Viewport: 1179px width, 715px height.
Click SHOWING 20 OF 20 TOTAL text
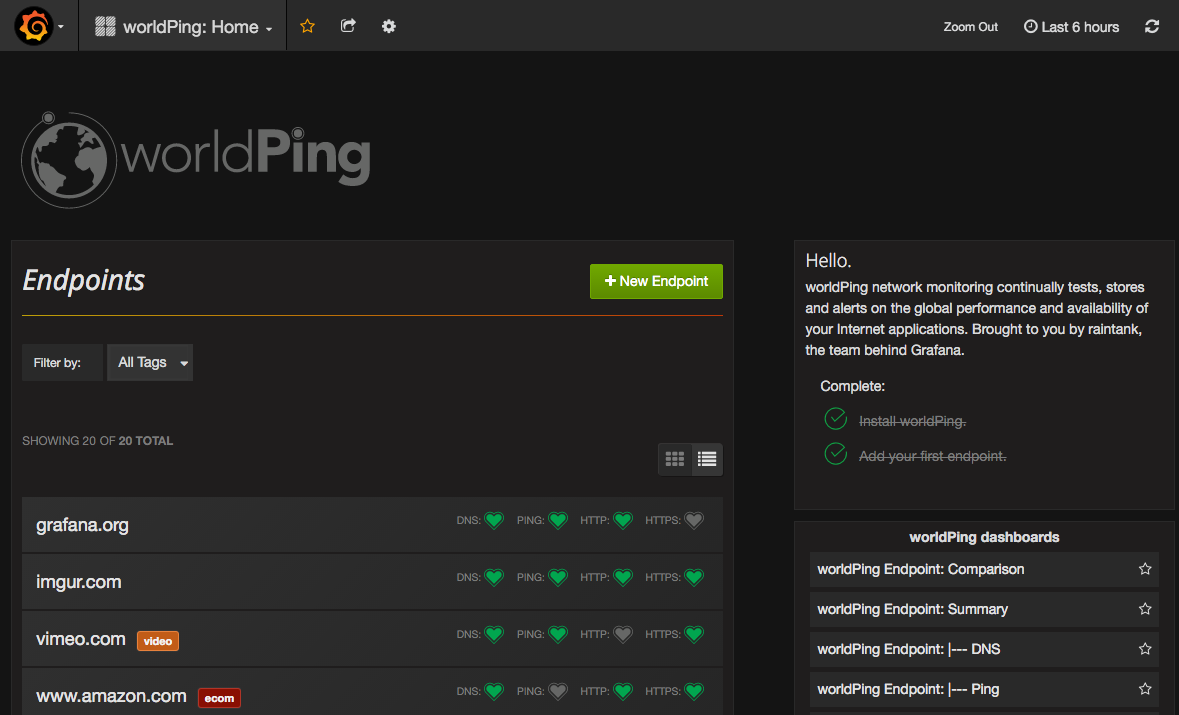[x=98, y=441]
